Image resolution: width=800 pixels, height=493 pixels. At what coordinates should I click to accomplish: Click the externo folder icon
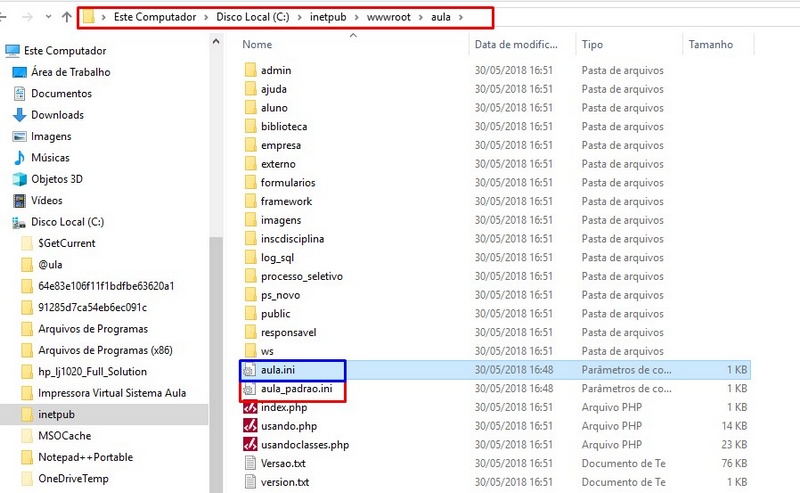pyautogui.click(x=250, y=164)
